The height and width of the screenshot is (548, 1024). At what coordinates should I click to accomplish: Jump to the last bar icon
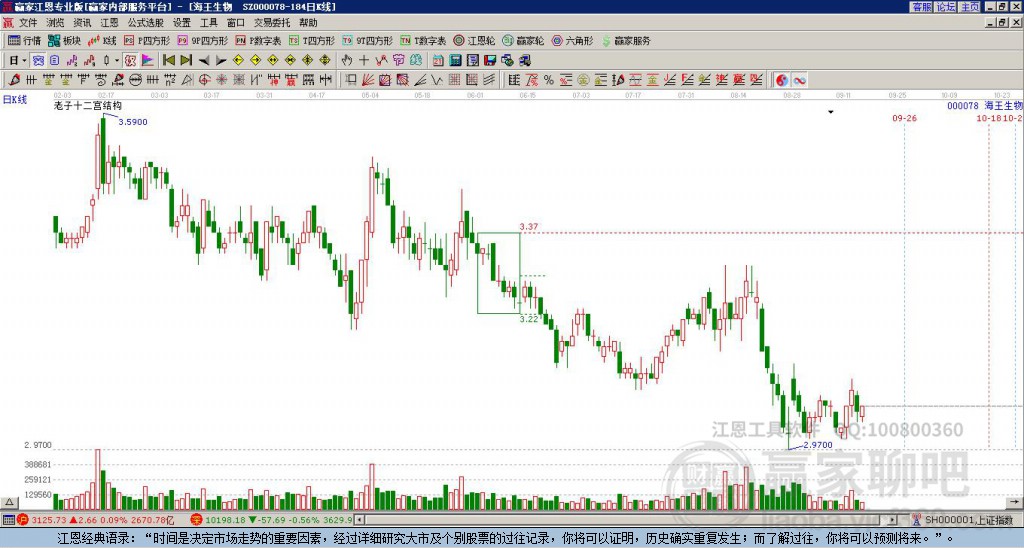186,61
